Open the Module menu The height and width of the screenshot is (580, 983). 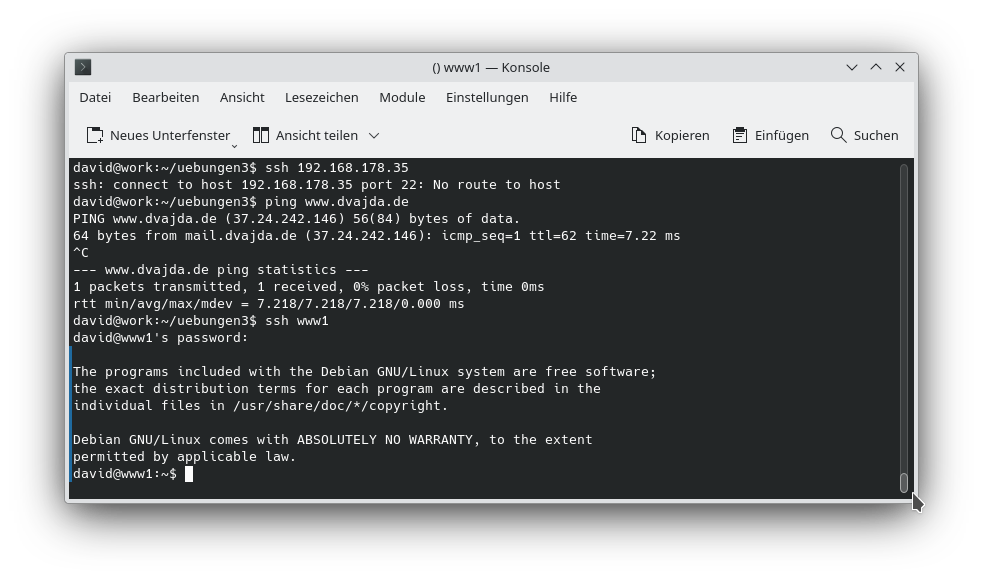[x=402, y=97]
